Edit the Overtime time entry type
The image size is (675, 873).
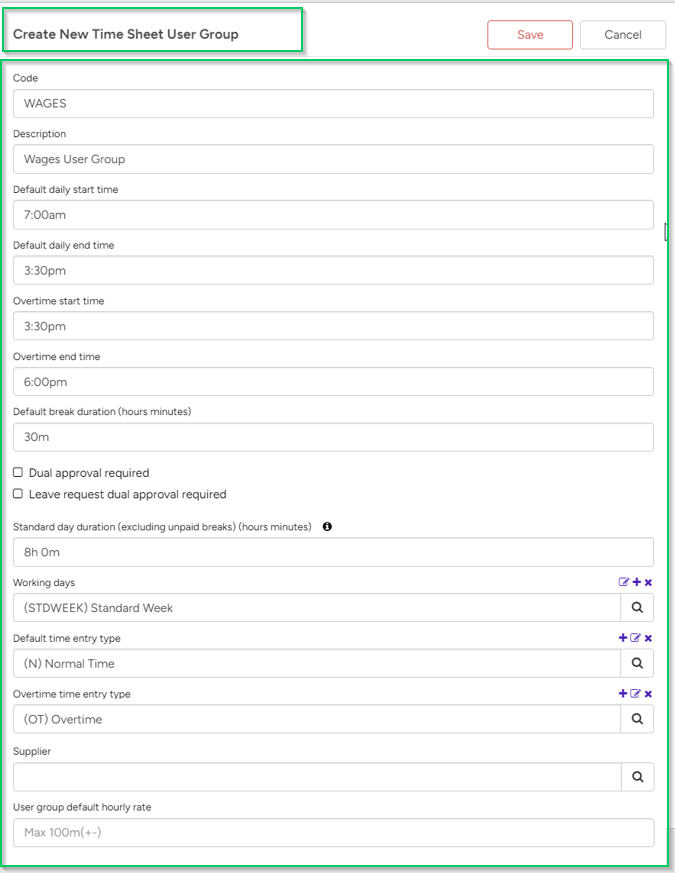point(635,693)
